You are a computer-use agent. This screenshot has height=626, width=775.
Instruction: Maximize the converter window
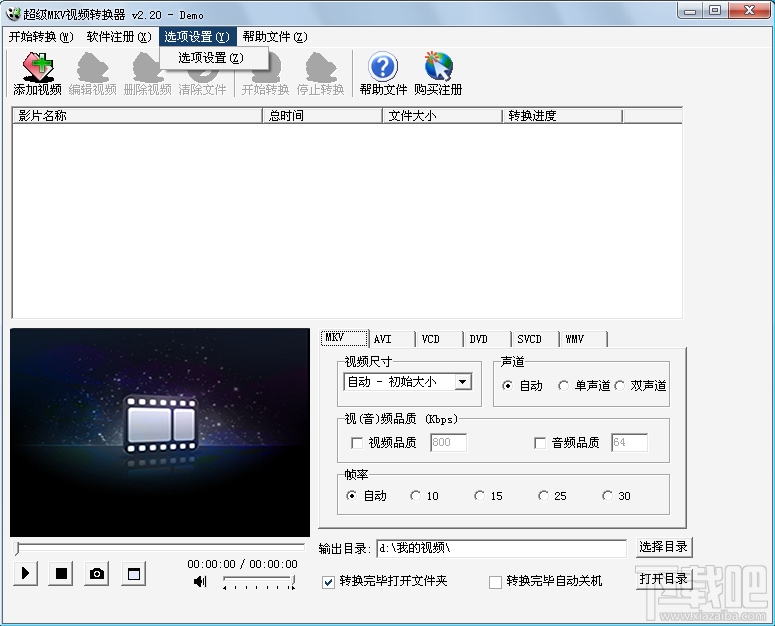tap(715, 11)
